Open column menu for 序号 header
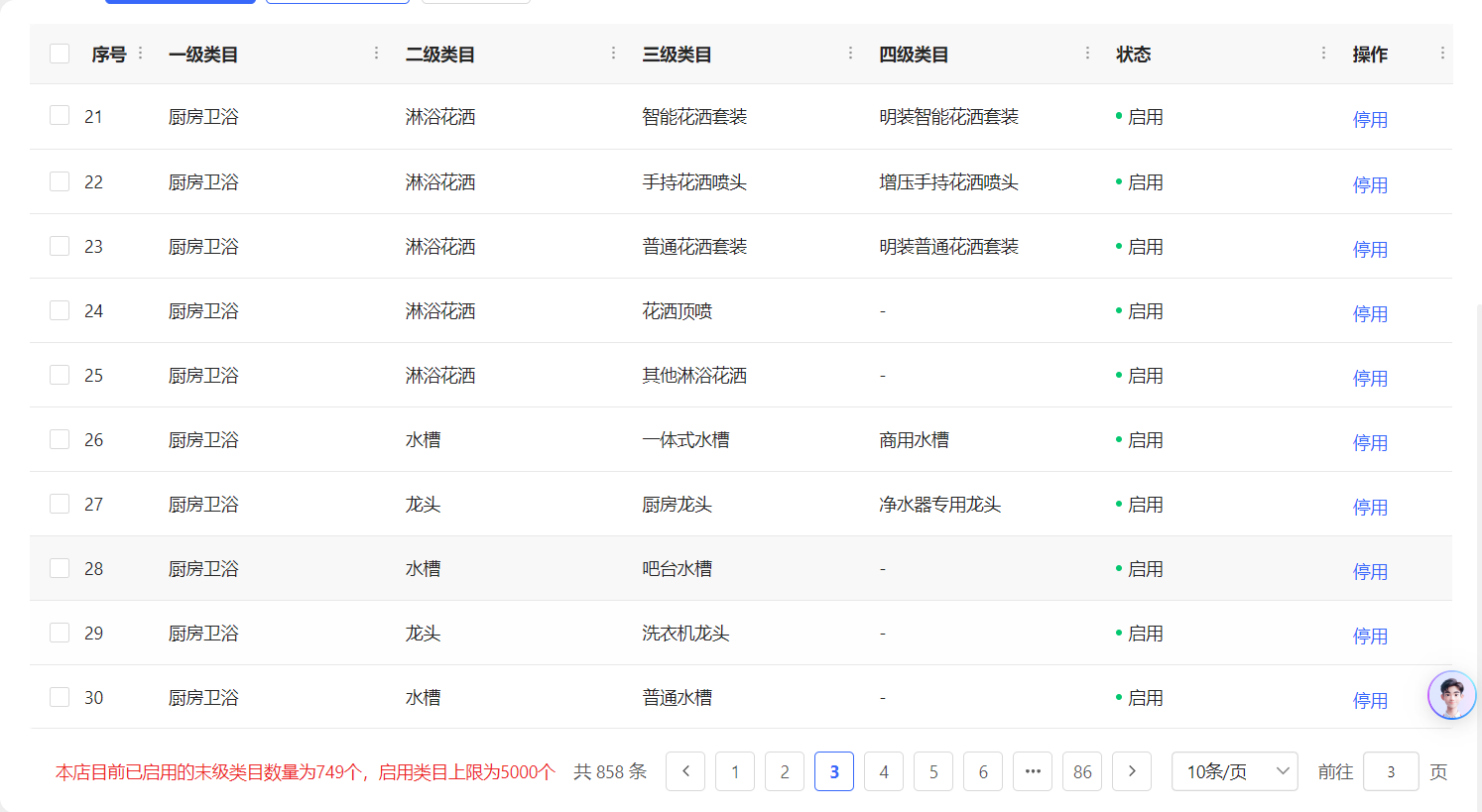This screenshot has width=1482, height=812. [x=140, y=54]
